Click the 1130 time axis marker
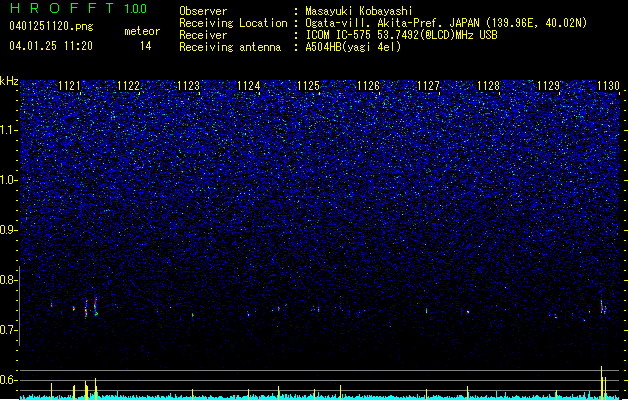Screen dimensions: 629x400 click(x=609, y=86)
